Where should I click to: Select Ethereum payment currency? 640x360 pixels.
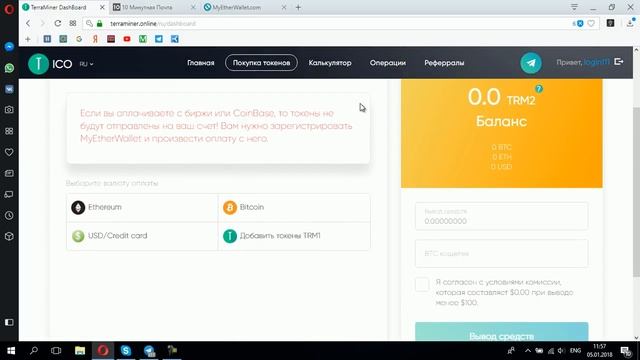142,208
